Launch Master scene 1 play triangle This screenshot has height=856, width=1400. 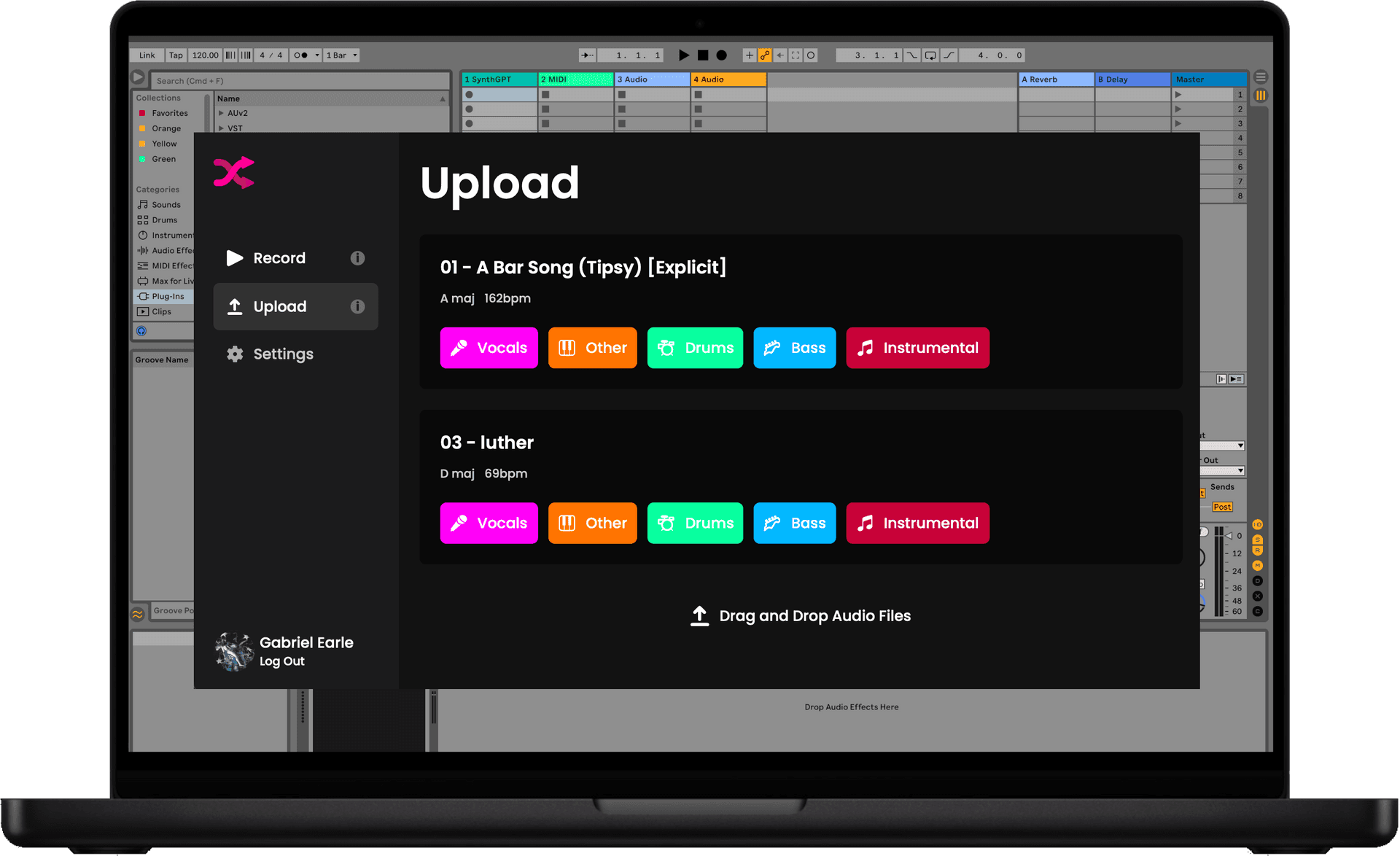click(1178, 95)
